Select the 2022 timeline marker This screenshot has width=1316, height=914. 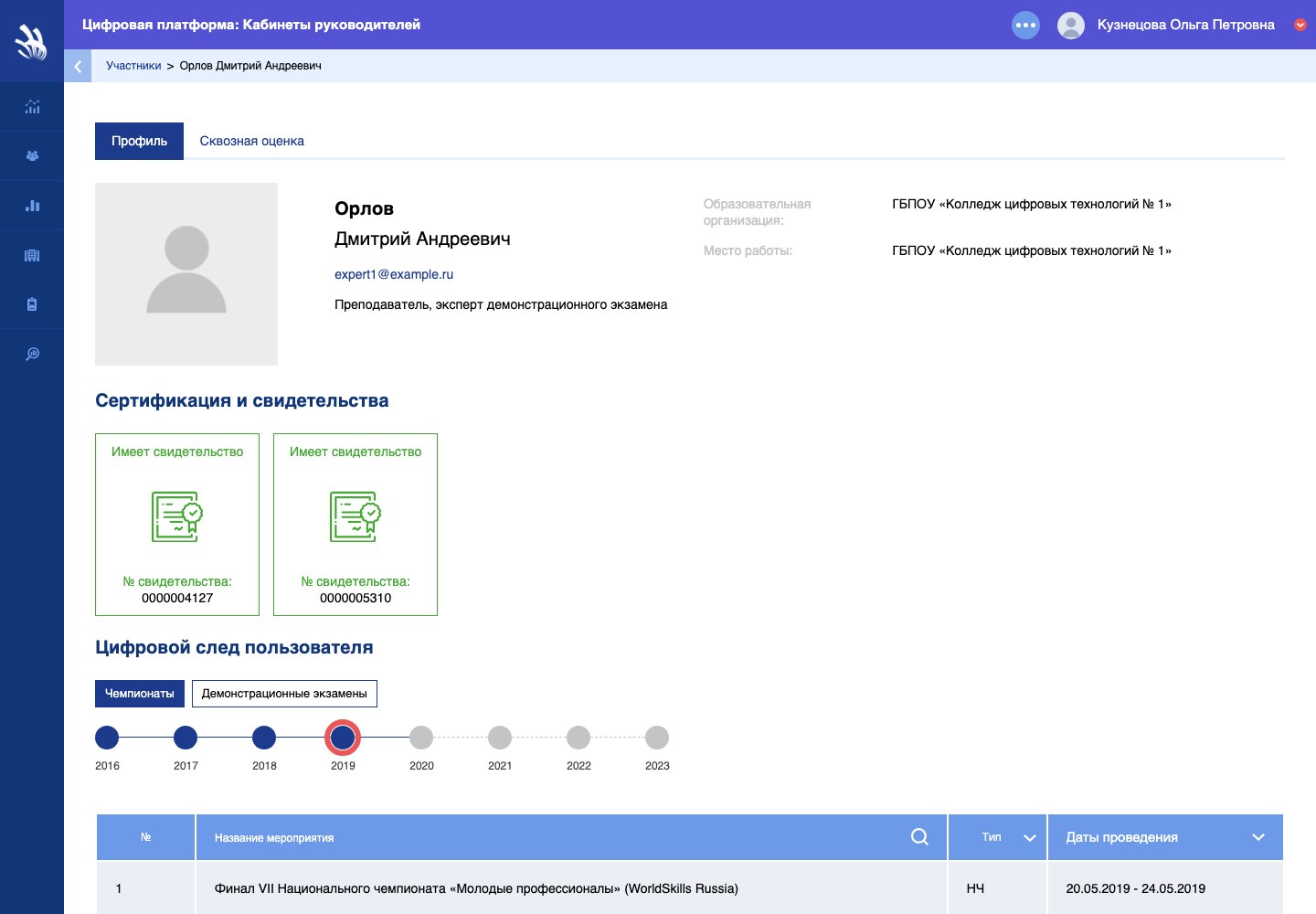578,738
